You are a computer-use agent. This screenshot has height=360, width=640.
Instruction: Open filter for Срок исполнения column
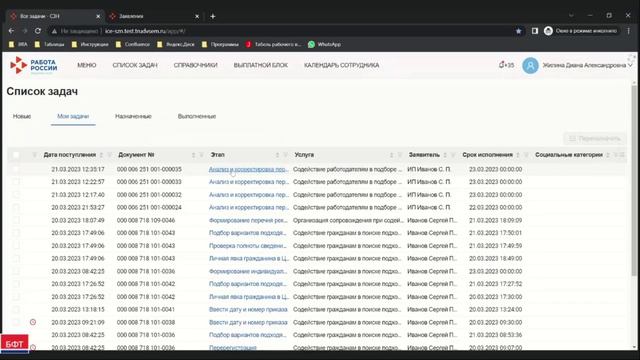(526, 155)
